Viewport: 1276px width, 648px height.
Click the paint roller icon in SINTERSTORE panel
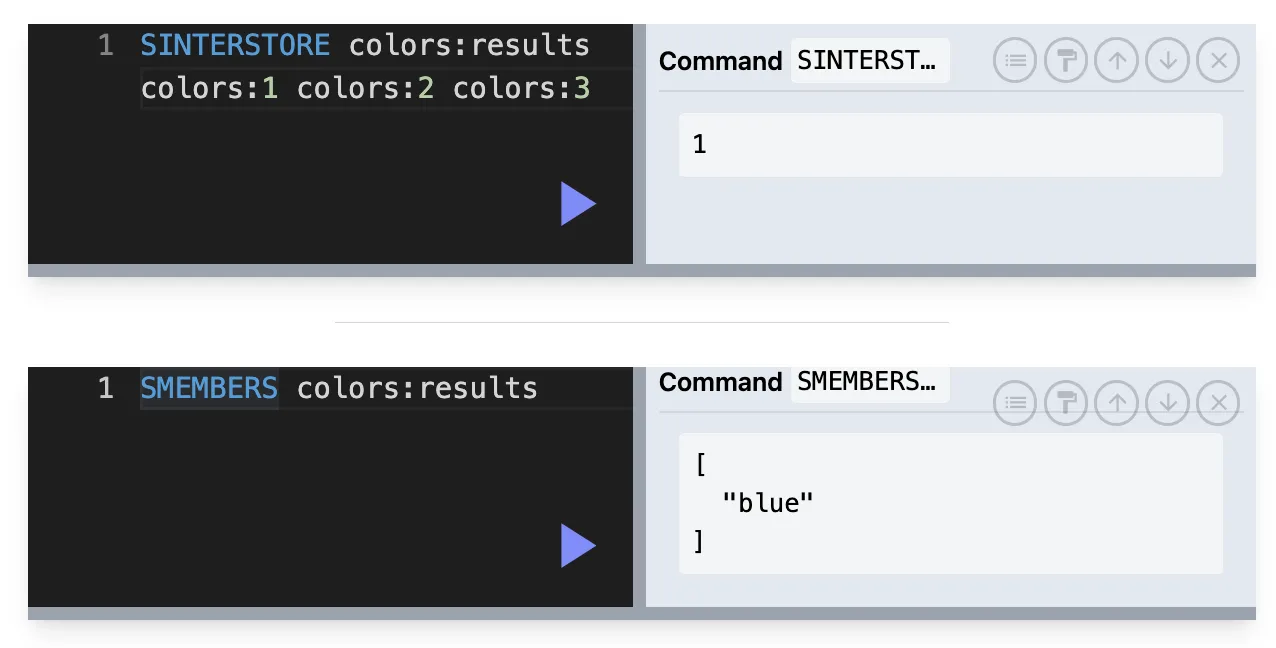click(x=1066, y=61)
